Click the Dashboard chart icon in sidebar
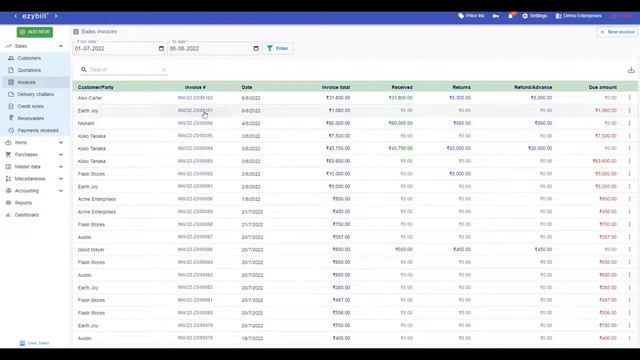640x360 pixels. [8, 215]
